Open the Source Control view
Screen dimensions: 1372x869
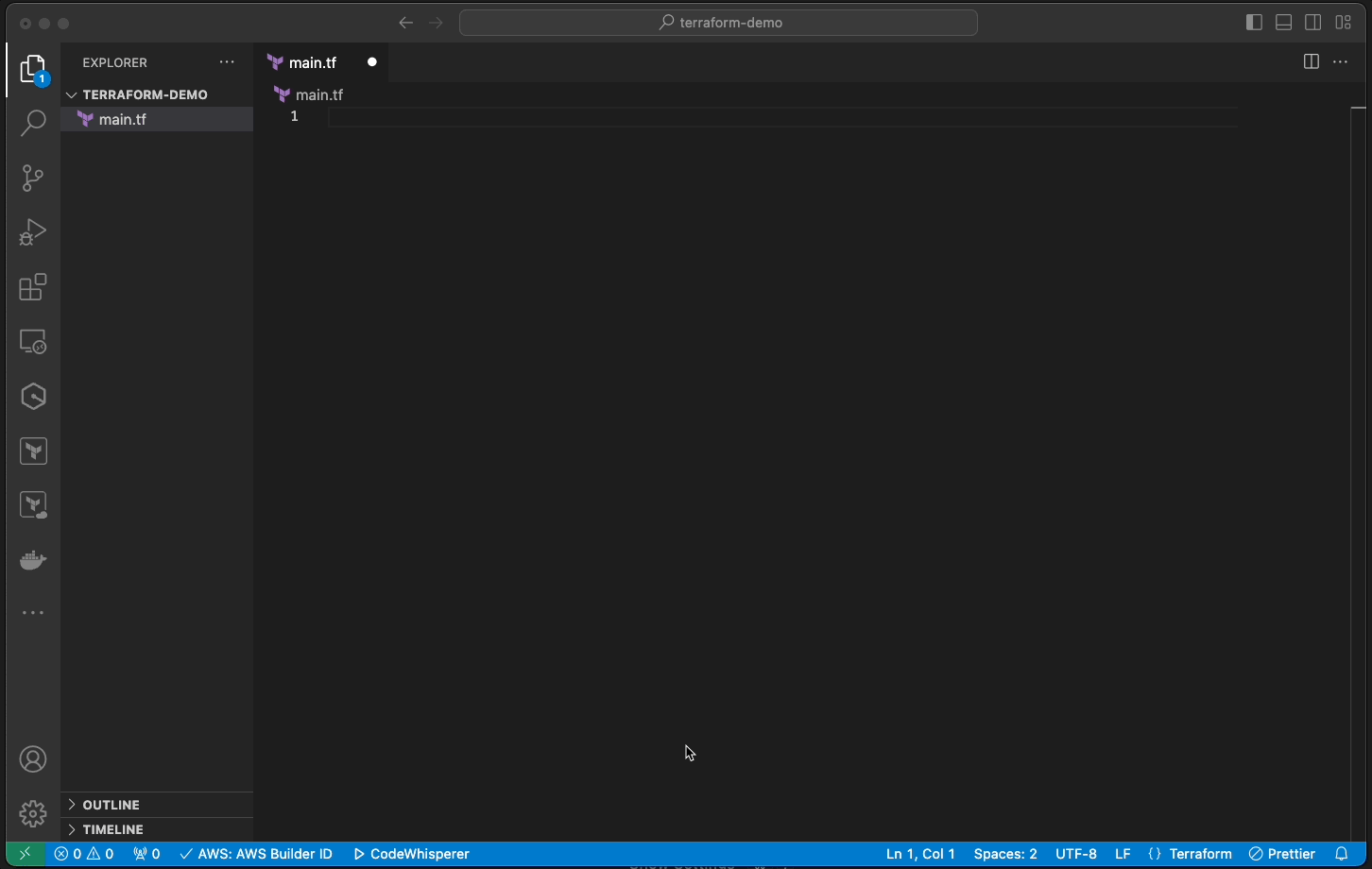click(33, 178)
